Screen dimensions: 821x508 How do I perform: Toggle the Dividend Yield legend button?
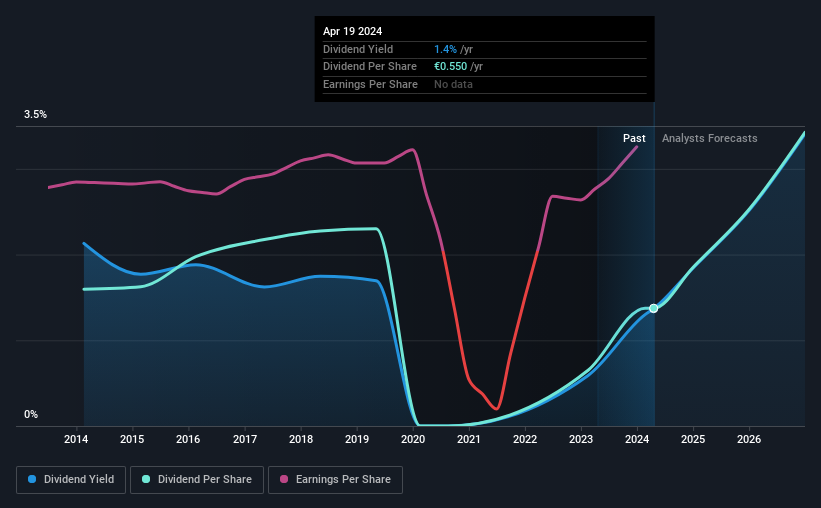coord(71,480)
